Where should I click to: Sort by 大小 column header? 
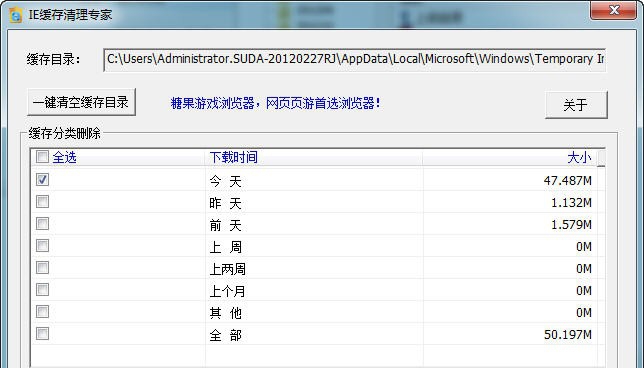(510, 157)
